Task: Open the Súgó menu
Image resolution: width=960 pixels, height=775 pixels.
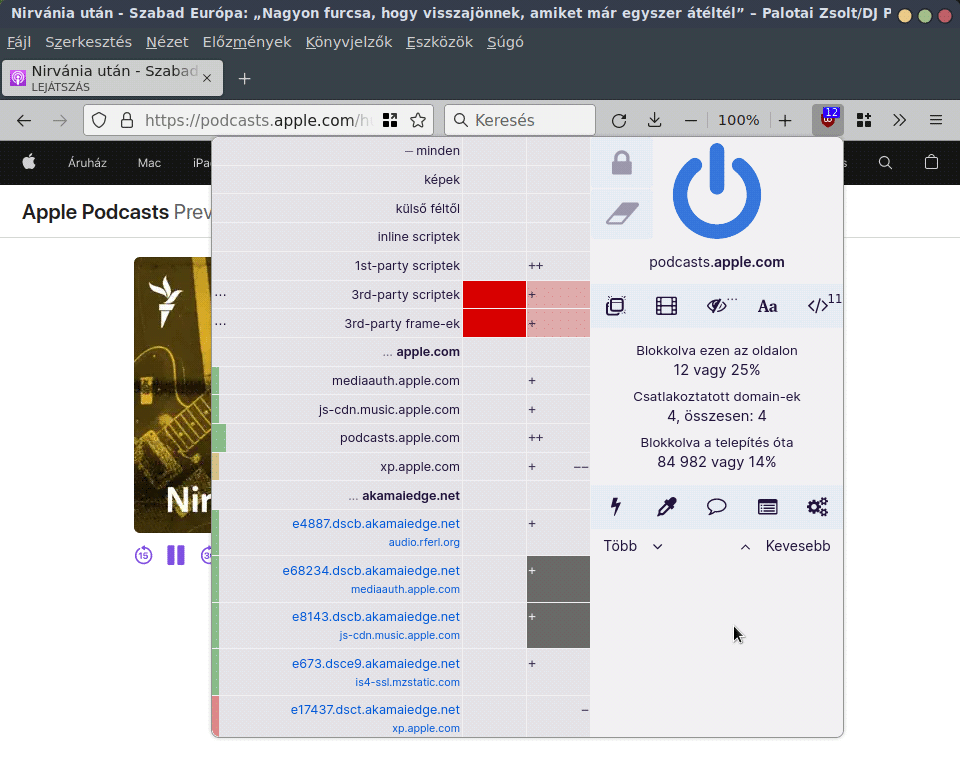Action: pyautogui.click(x=505, y=42)
